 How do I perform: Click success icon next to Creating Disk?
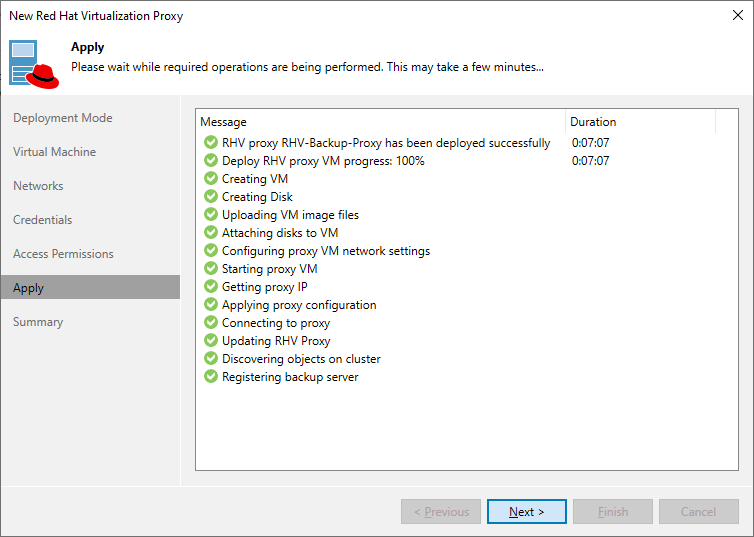coord(210,197)
